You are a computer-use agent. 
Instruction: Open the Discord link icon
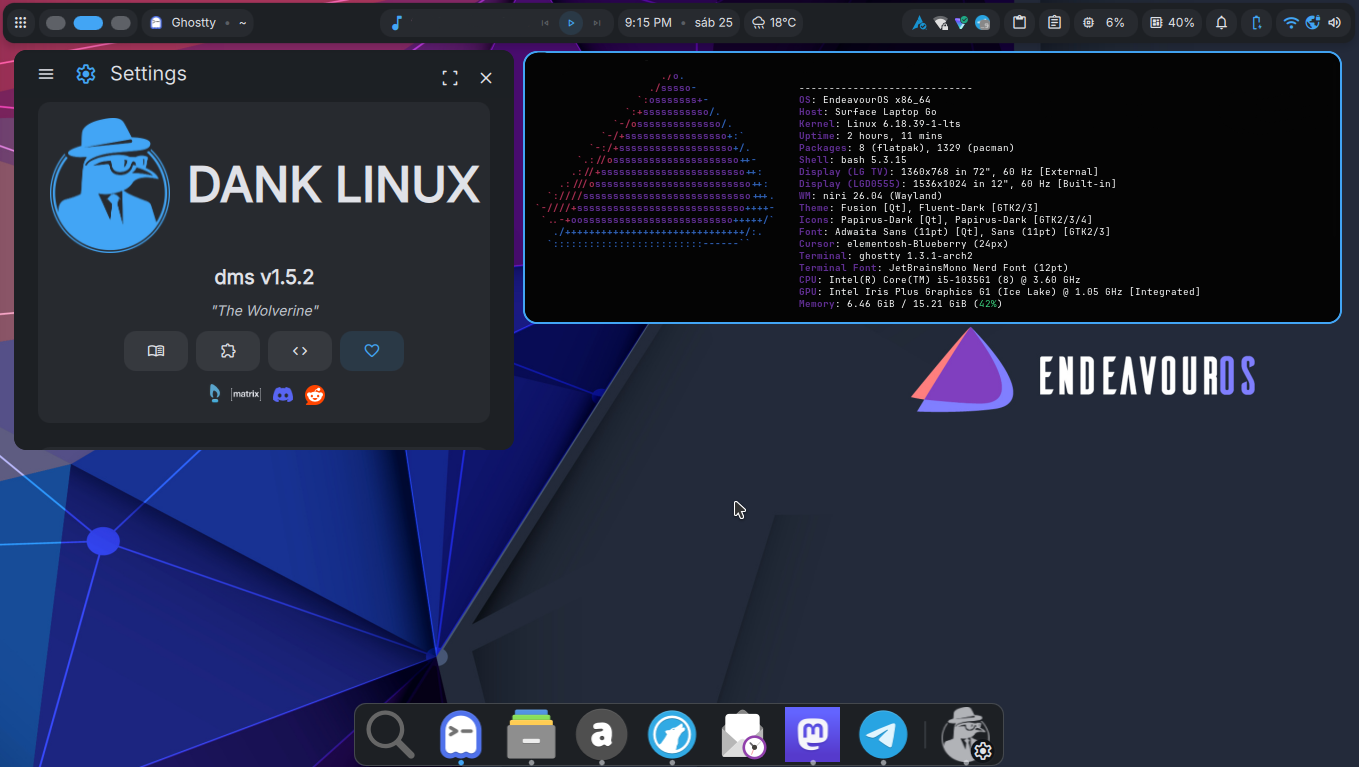[x=283, y=395]
